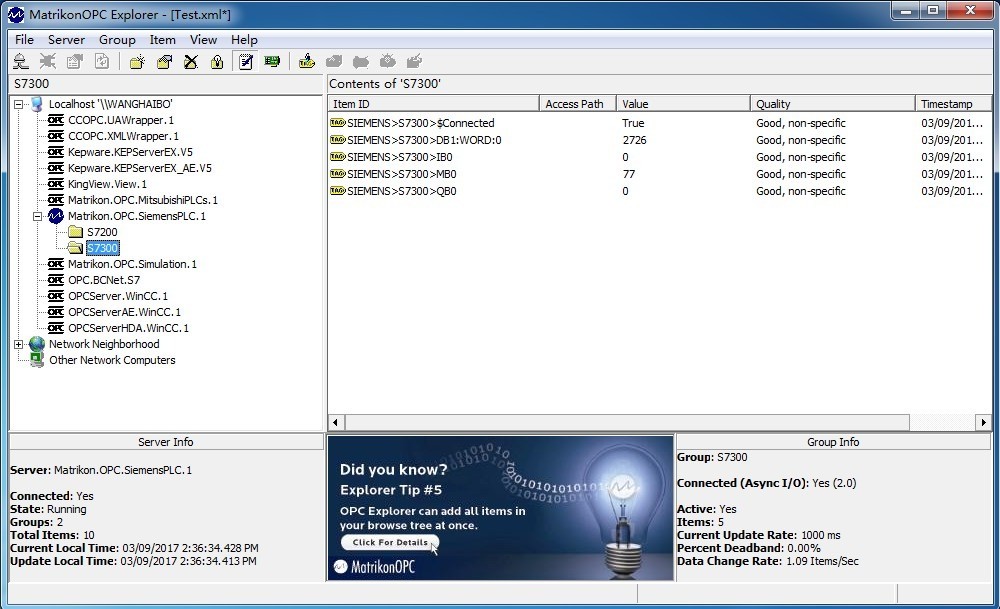Select OPCServer.WinCC.1 in server tree
The image size is (1000, 609).
point(118,296)
